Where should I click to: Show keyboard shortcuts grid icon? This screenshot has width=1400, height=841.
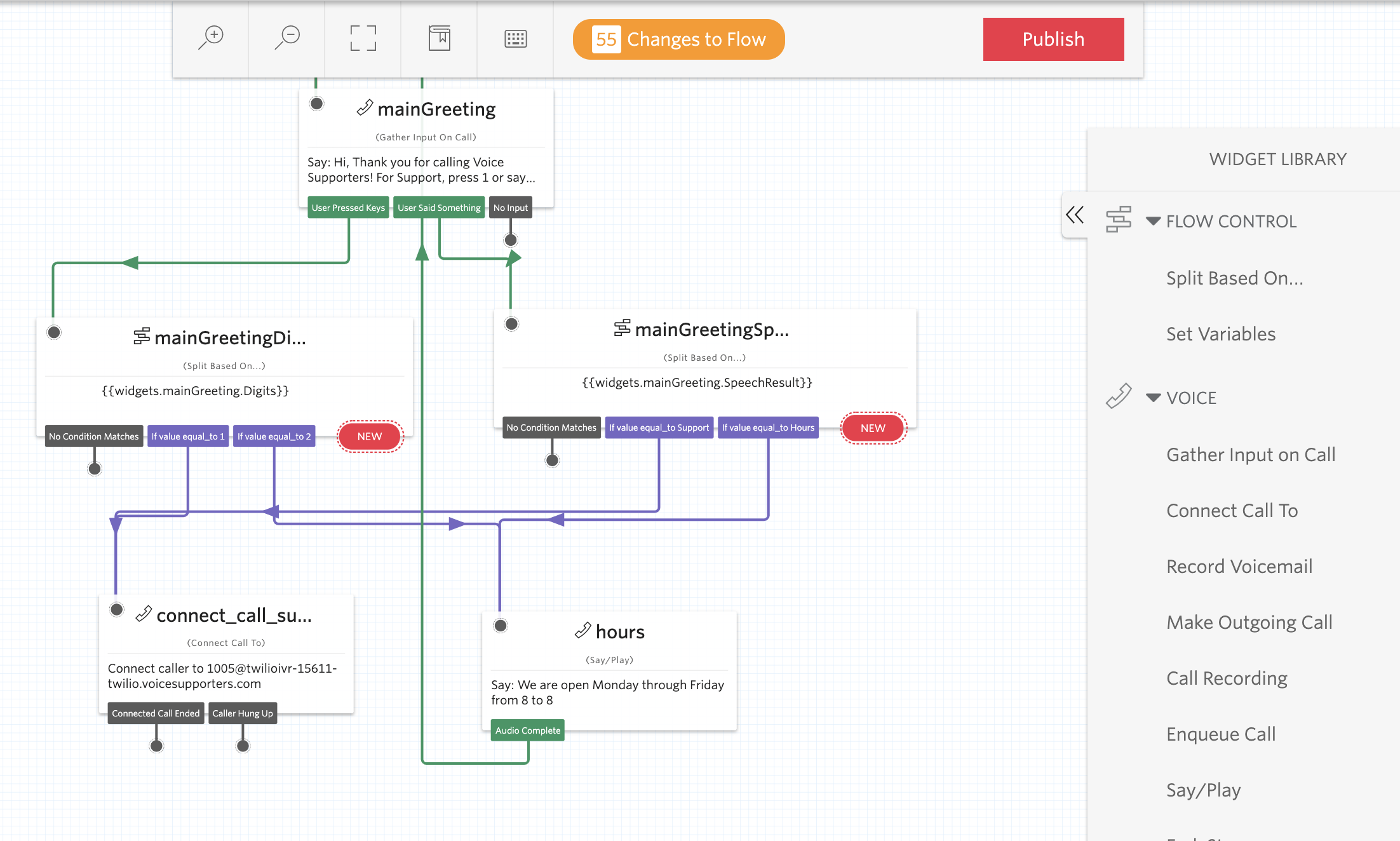pyautogui.click(x=516, y=39)
